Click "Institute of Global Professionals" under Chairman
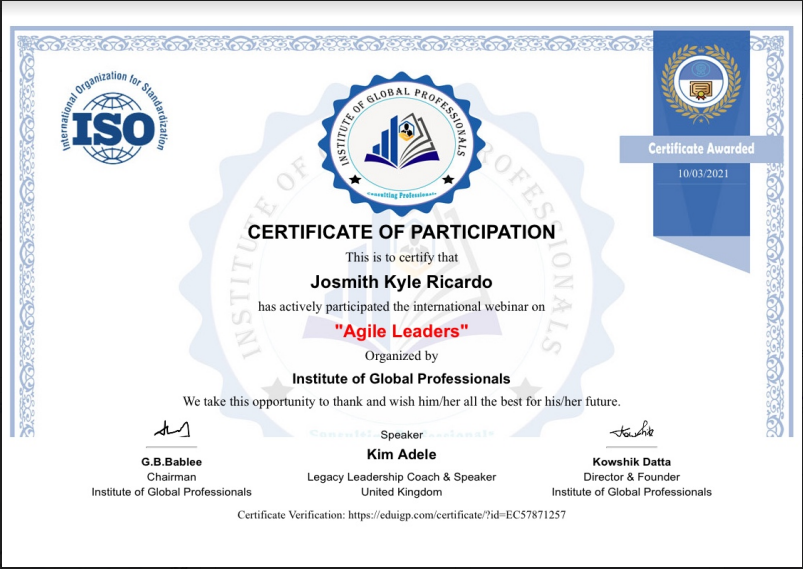The image size is (803, 569). tap(172, 492)
